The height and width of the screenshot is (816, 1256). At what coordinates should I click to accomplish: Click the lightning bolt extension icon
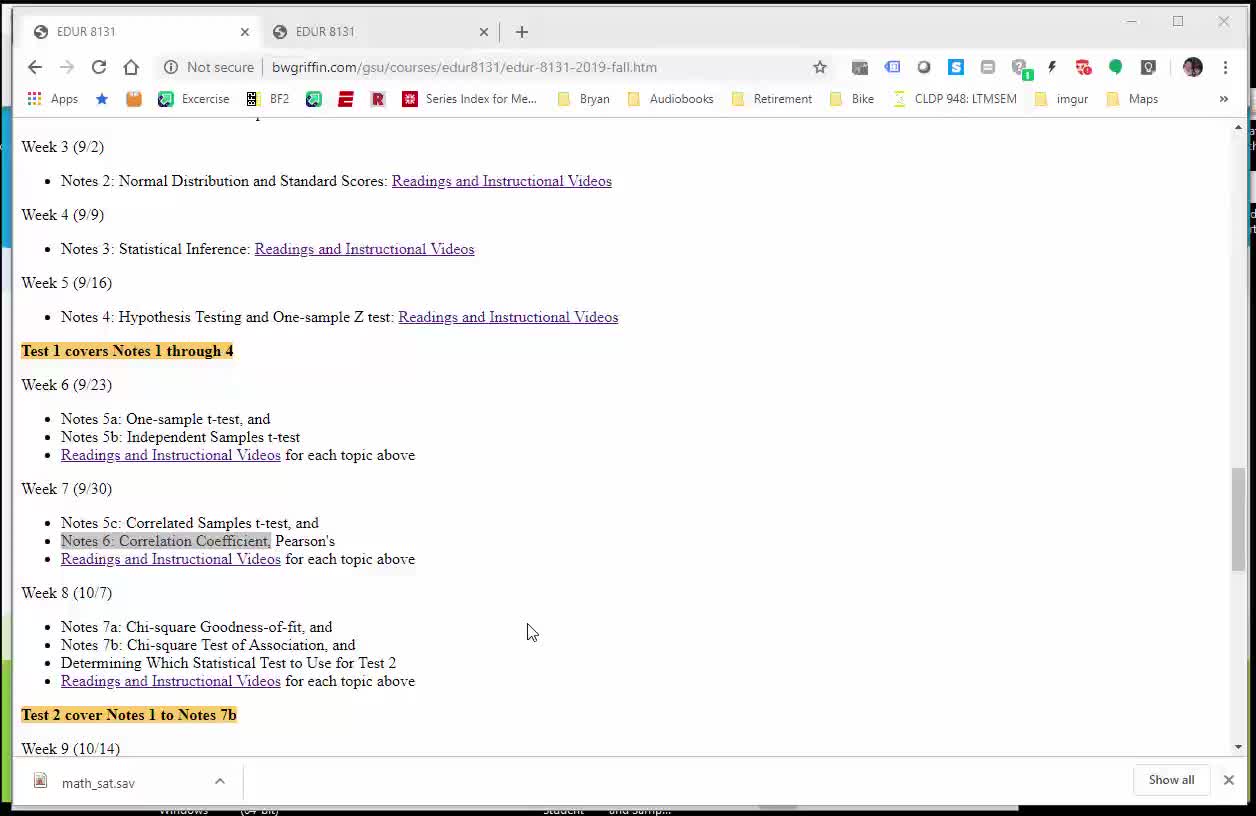tap(1052, 67)
